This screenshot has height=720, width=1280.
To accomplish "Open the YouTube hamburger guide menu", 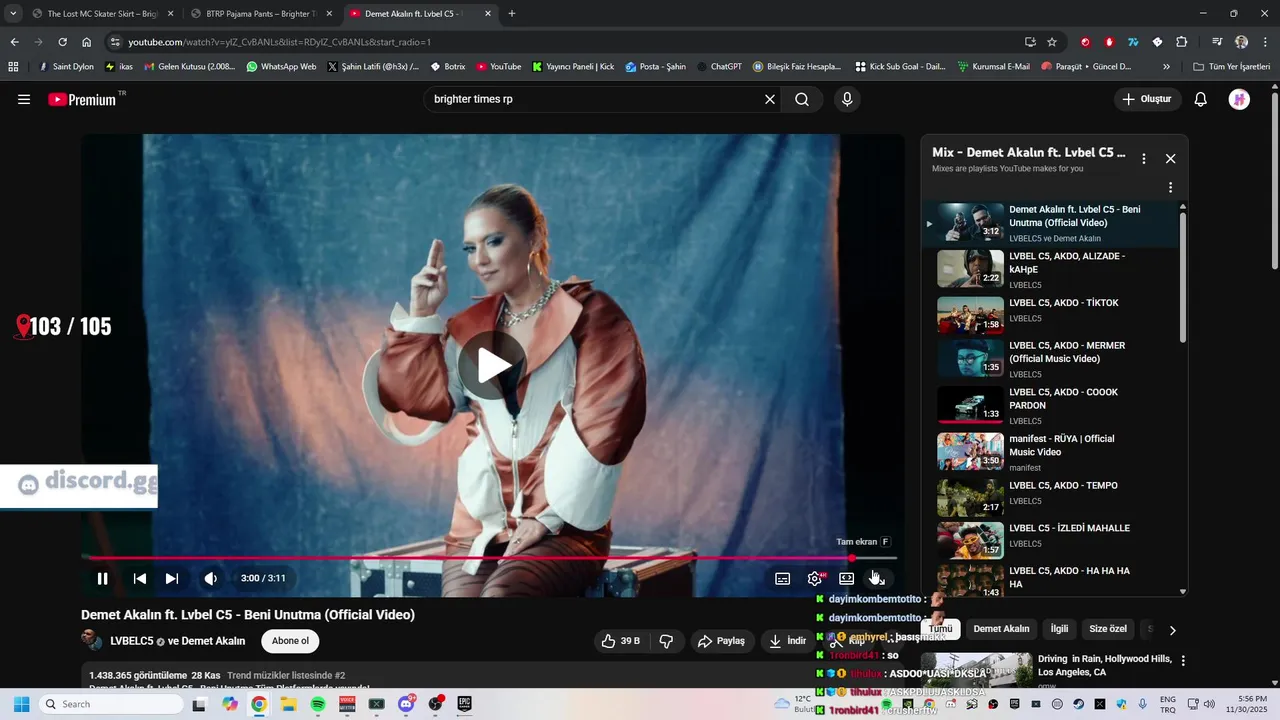I will coord(24,99).
